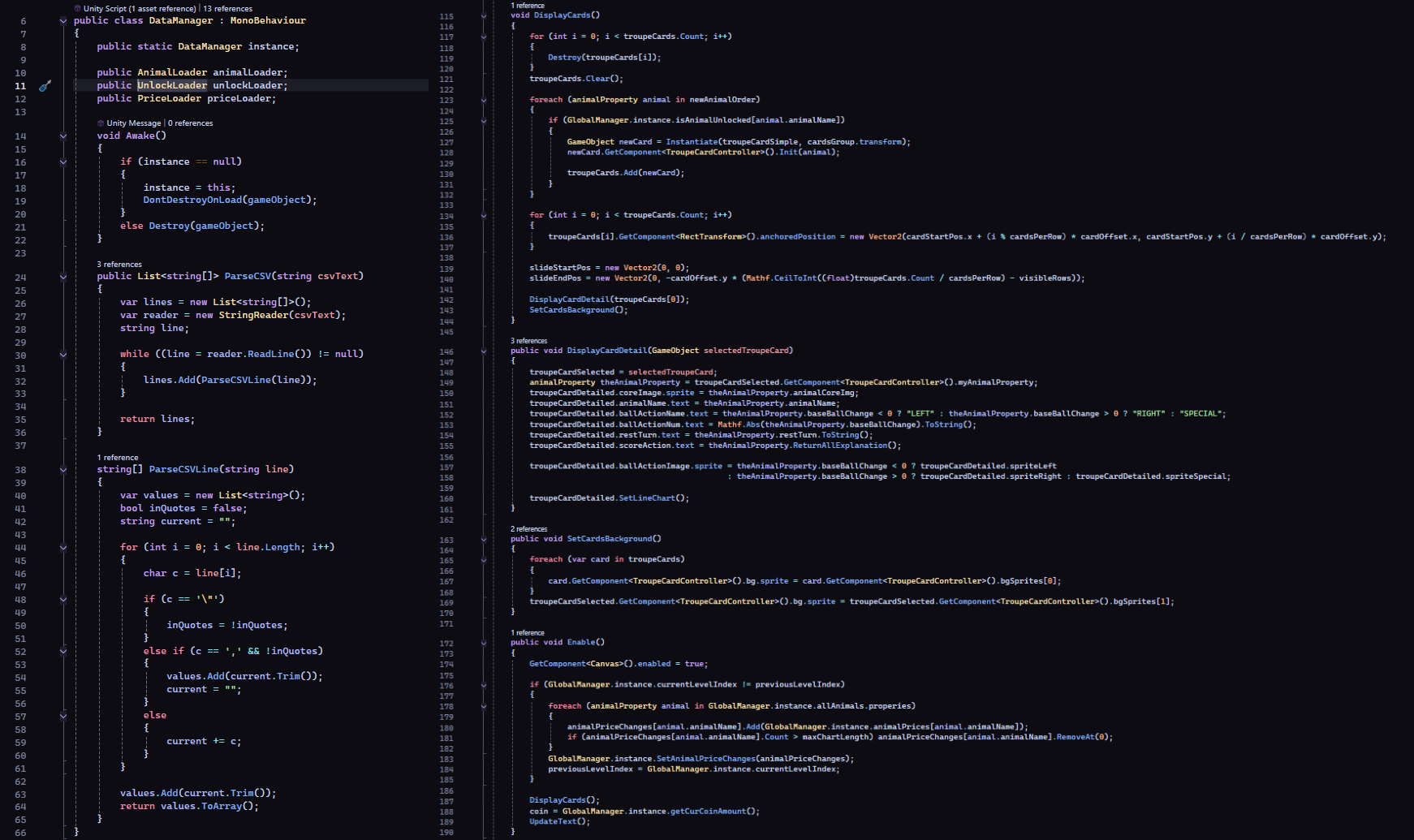Open the 2 references link above SetCardsBackground
Viewport: 1414px width, 840px height.
[x=529, y=529]
